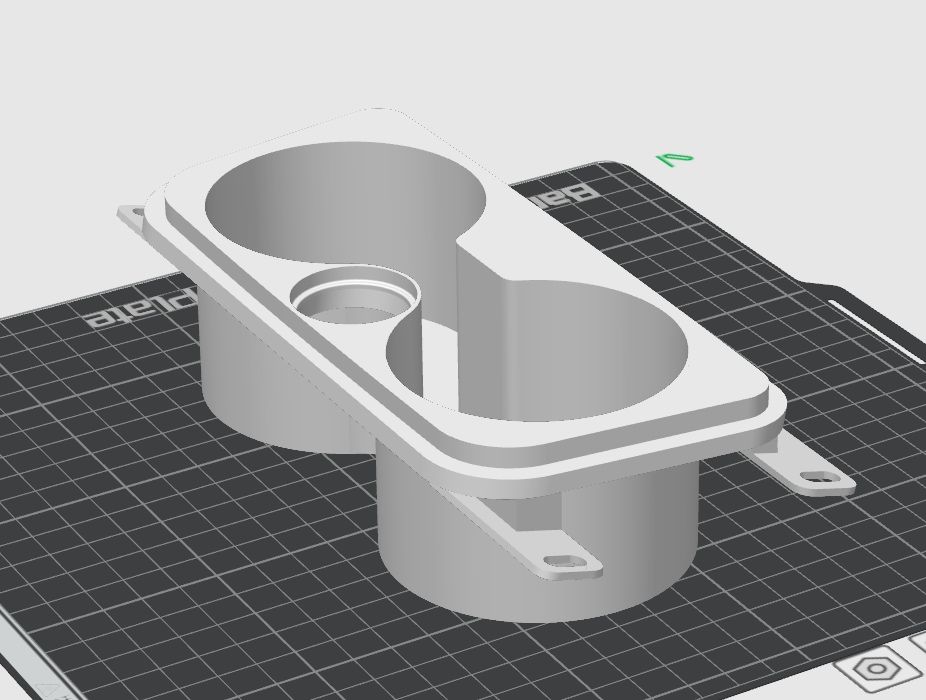Click the green Y axis label
Image resolution: width=926 pixels, height=700 pixels.
point(674,159)
